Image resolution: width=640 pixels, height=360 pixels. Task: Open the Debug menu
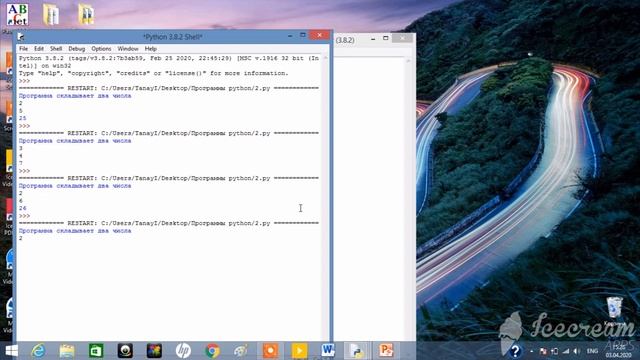pyautogui.click(x=76, y=49)
